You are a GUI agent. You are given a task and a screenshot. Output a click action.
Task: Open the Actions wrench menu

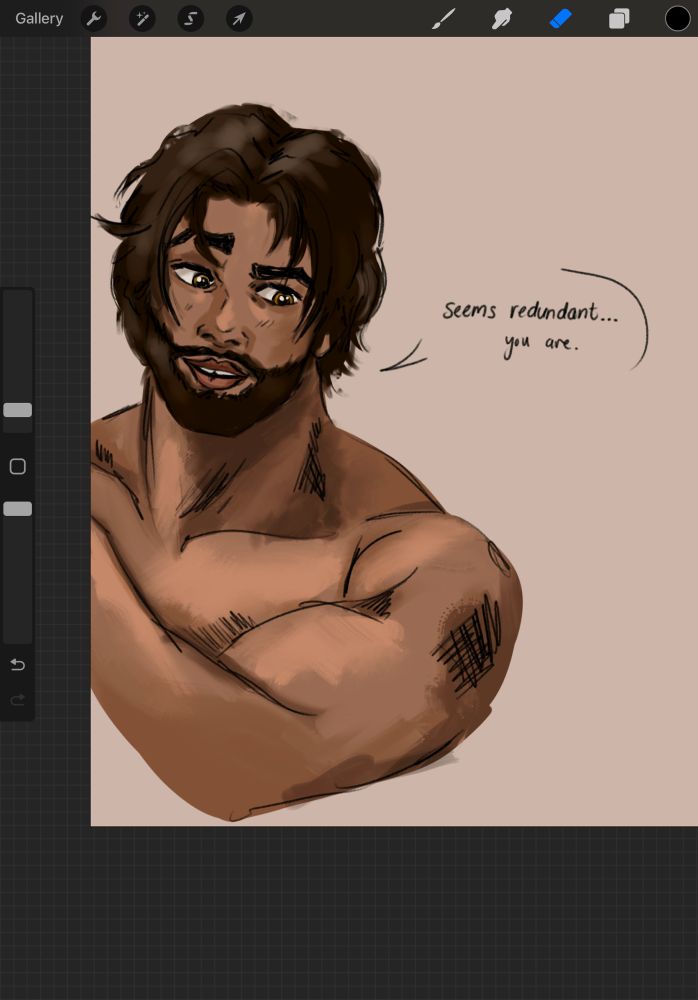pos(94,18)
